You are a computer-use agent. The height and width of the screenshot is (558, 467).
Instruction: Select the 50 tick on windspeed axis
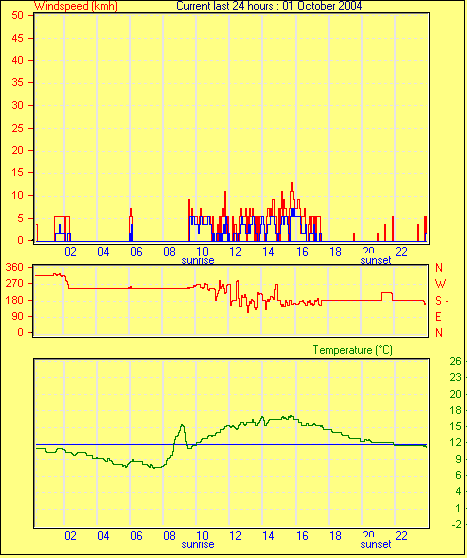click(x=17, y=15)
